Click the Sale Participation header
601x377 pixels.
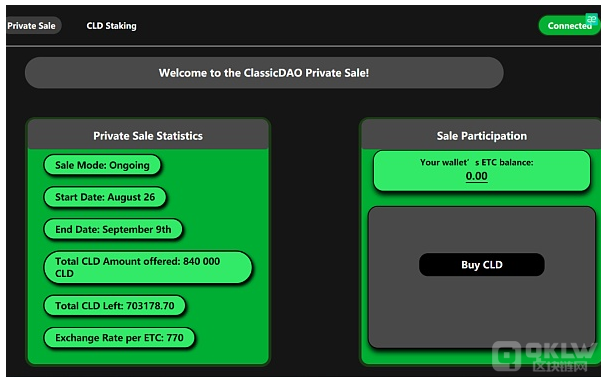point(481,135)
